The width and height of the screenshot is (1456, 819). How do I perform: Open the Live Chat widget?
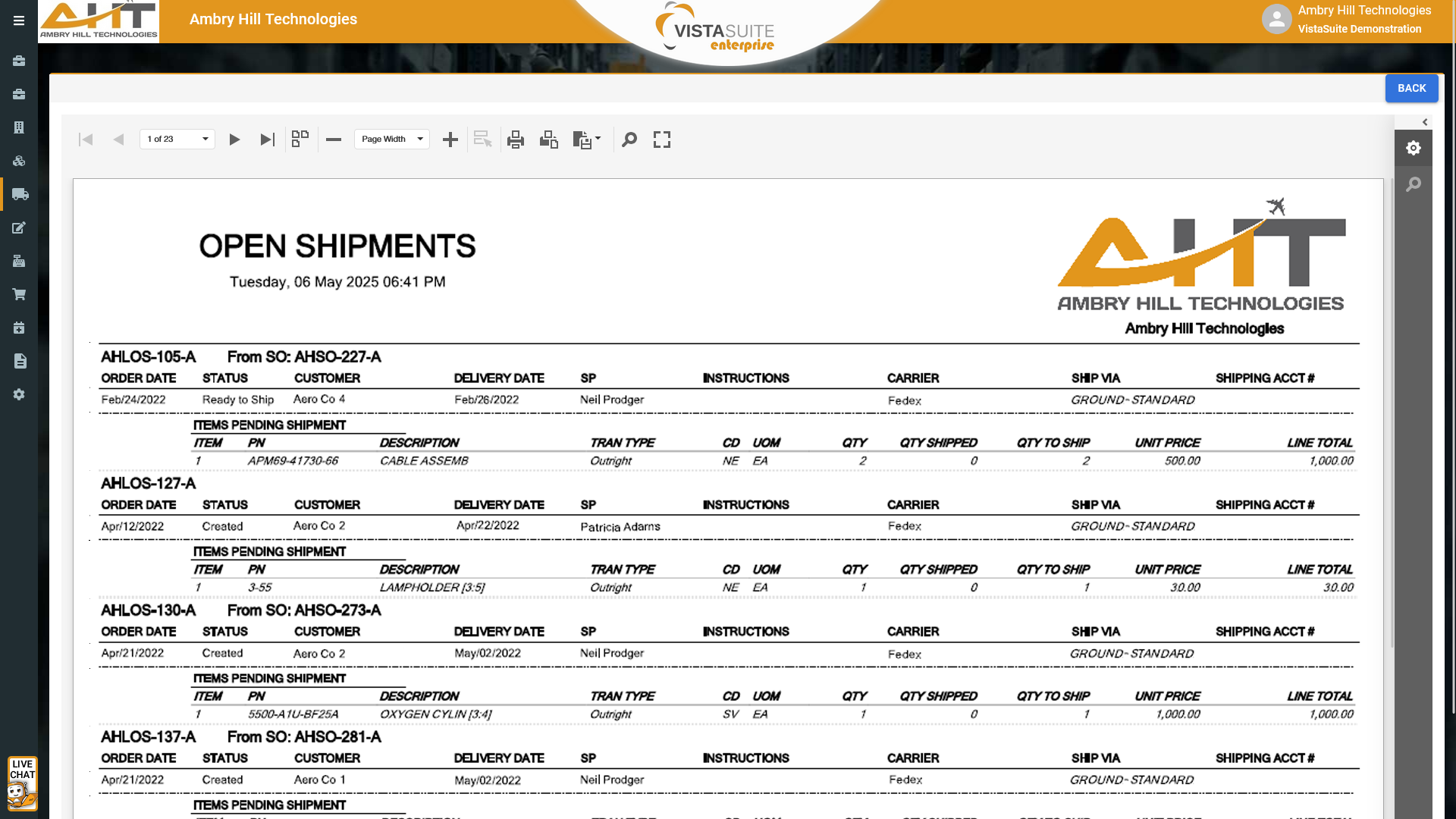[22, 783]
